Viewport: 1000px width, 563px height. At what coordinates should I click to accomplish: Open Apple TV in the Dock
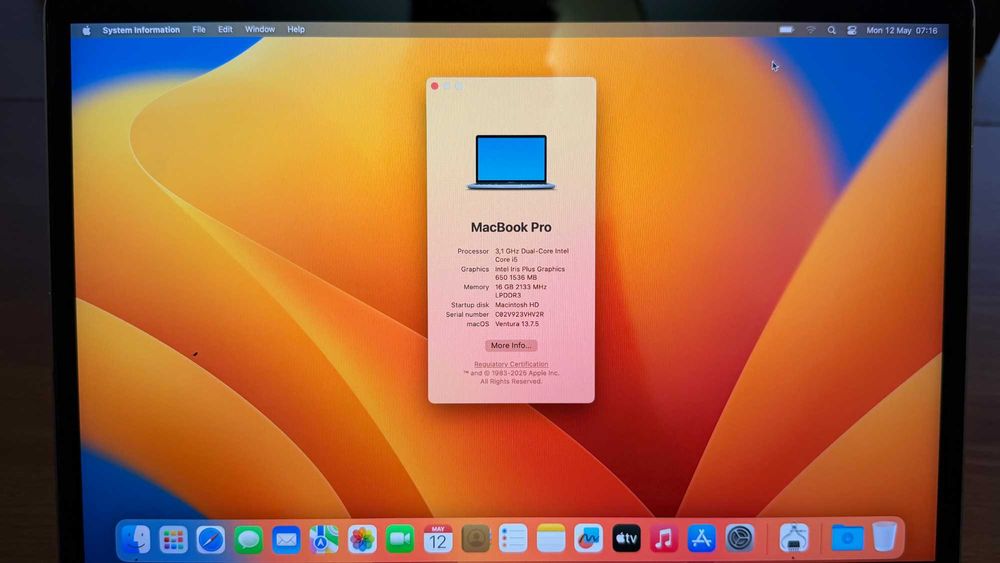626,539
